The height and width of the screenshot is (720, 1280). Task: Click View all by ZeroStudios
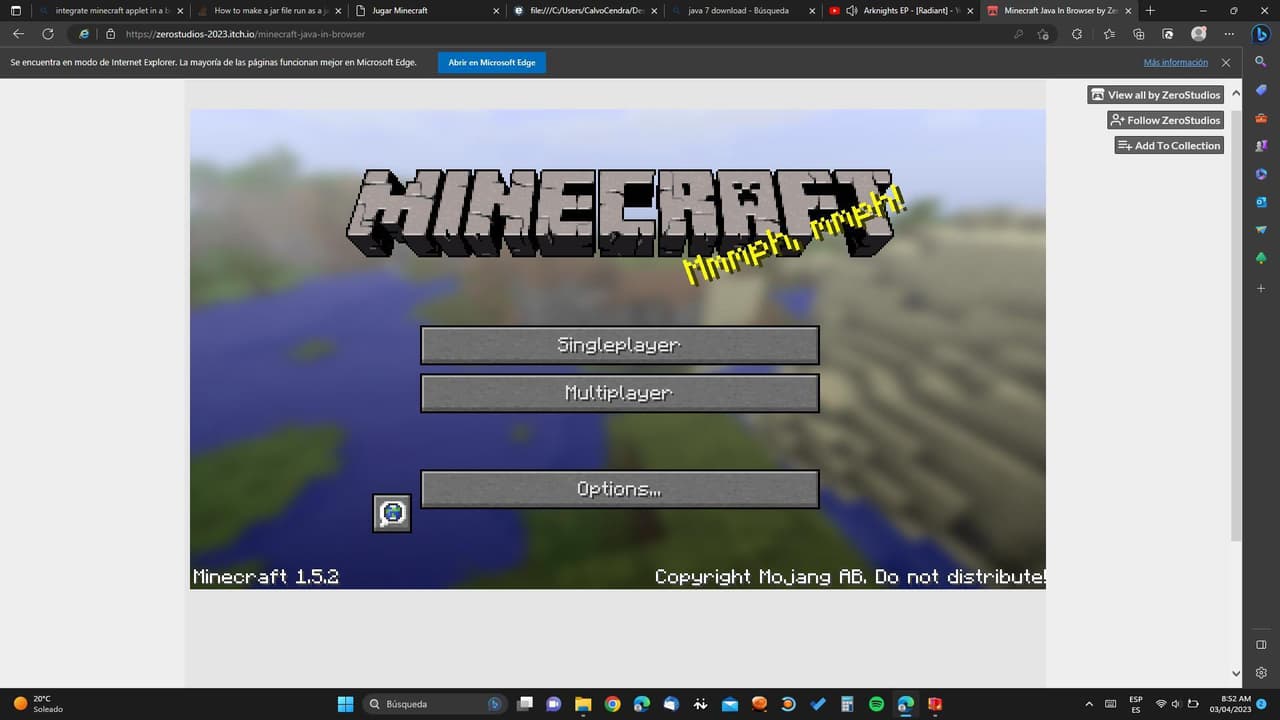pos(1156,95)
